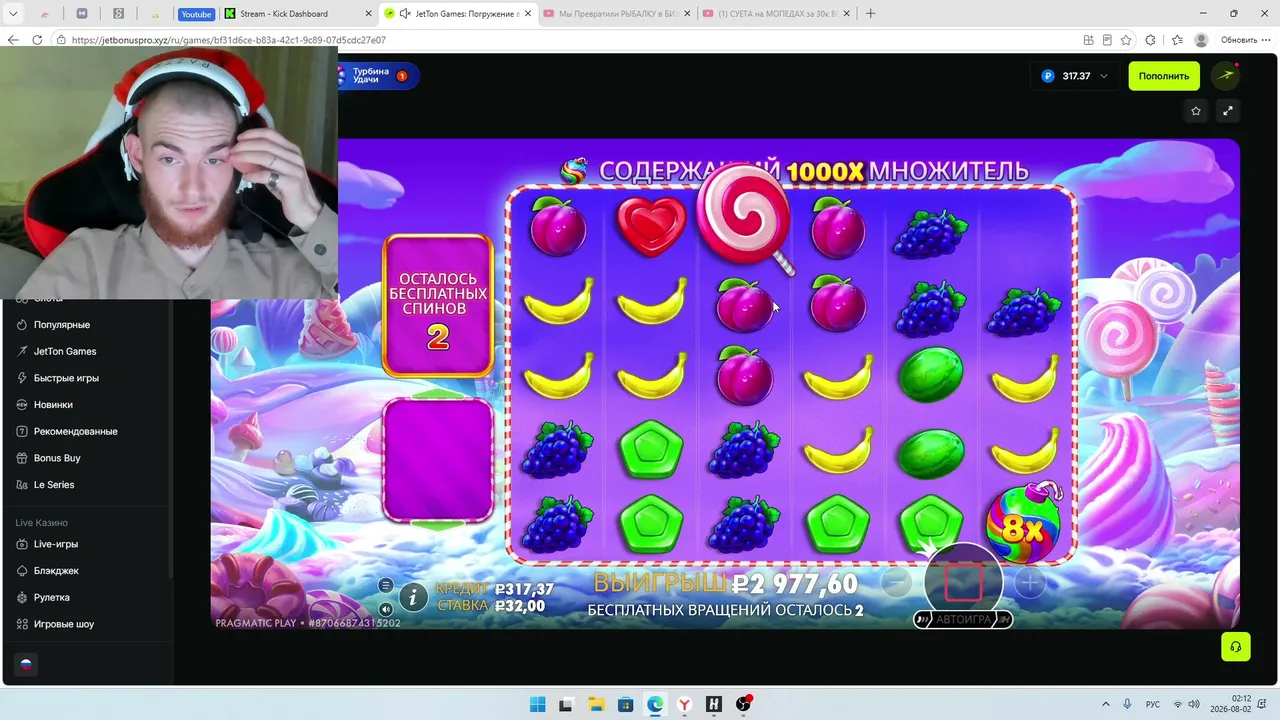Open the support headset chat button
The height and width of the screenshot is (720, 1280).
point(1236,646)
